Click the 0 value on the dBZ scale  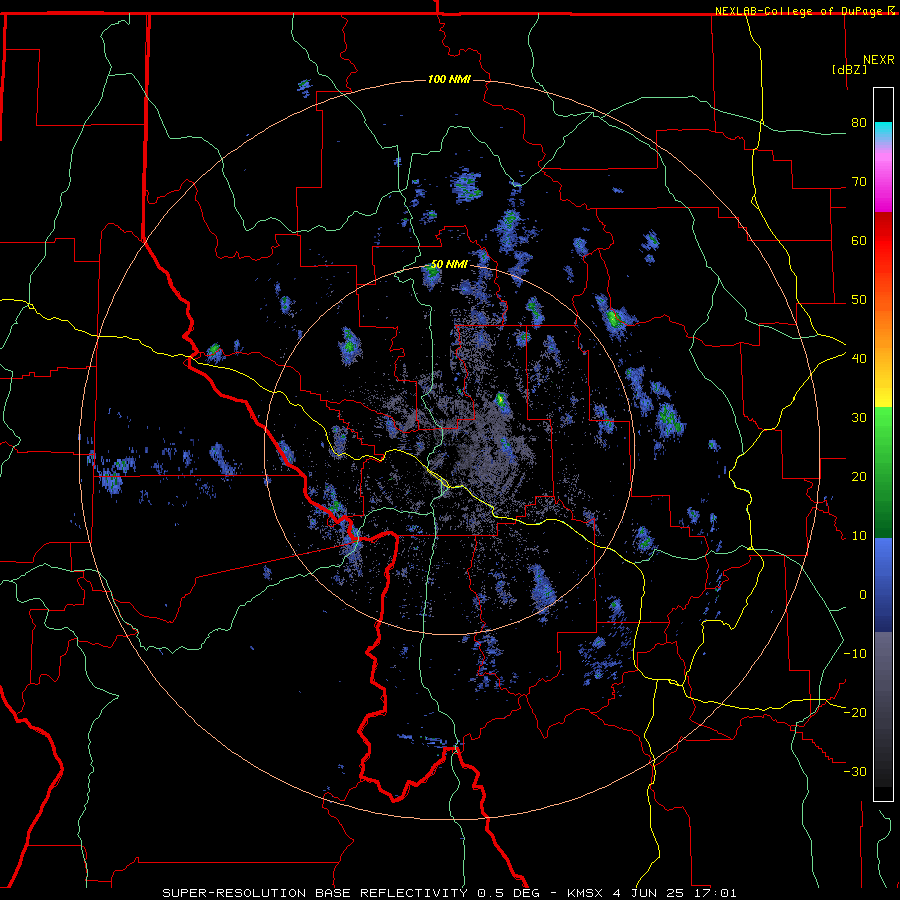click(862, 595)
